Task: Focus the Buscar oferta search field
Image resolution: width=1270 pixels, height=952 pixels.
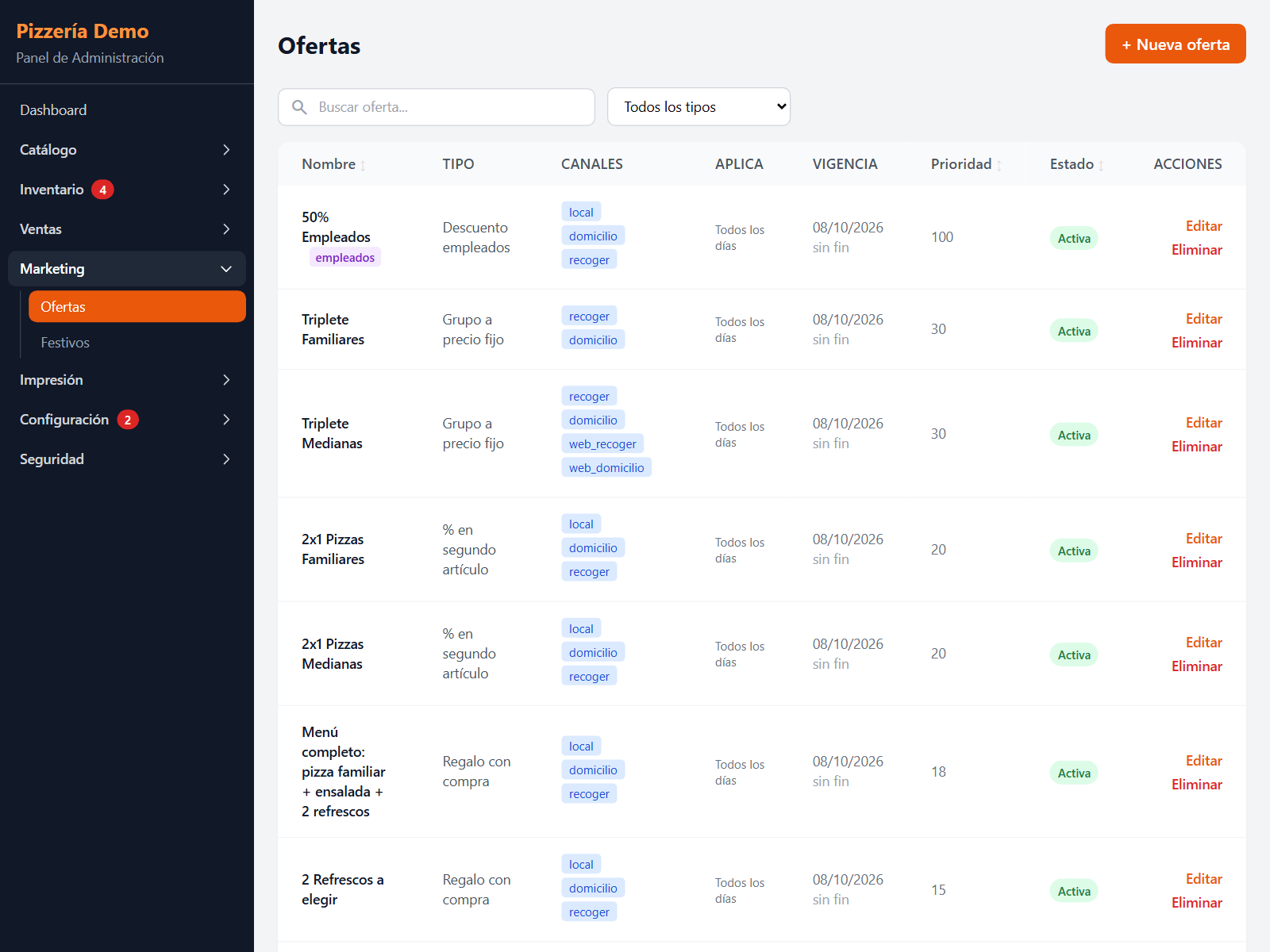Action: [x=437, y=107]
